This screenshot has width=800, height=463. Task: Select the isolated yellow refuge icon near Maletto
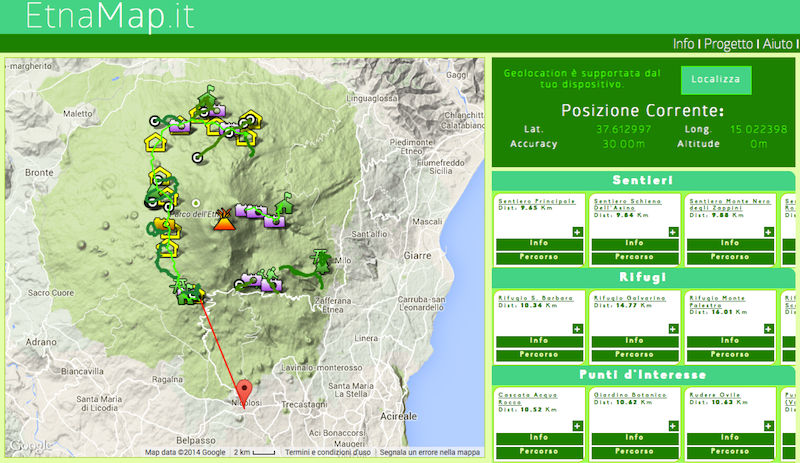155,142
